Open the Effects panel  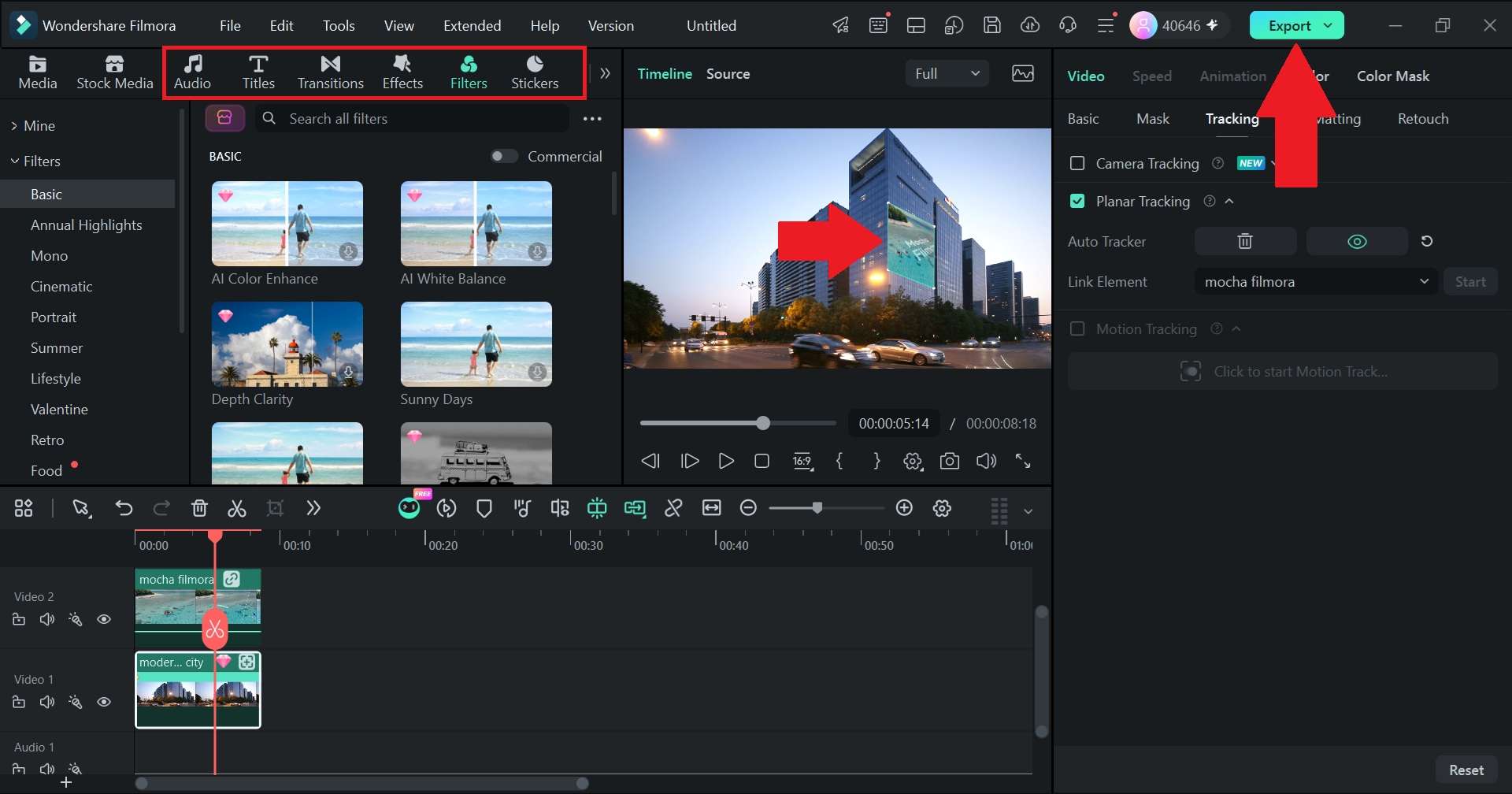pos(402,72)
